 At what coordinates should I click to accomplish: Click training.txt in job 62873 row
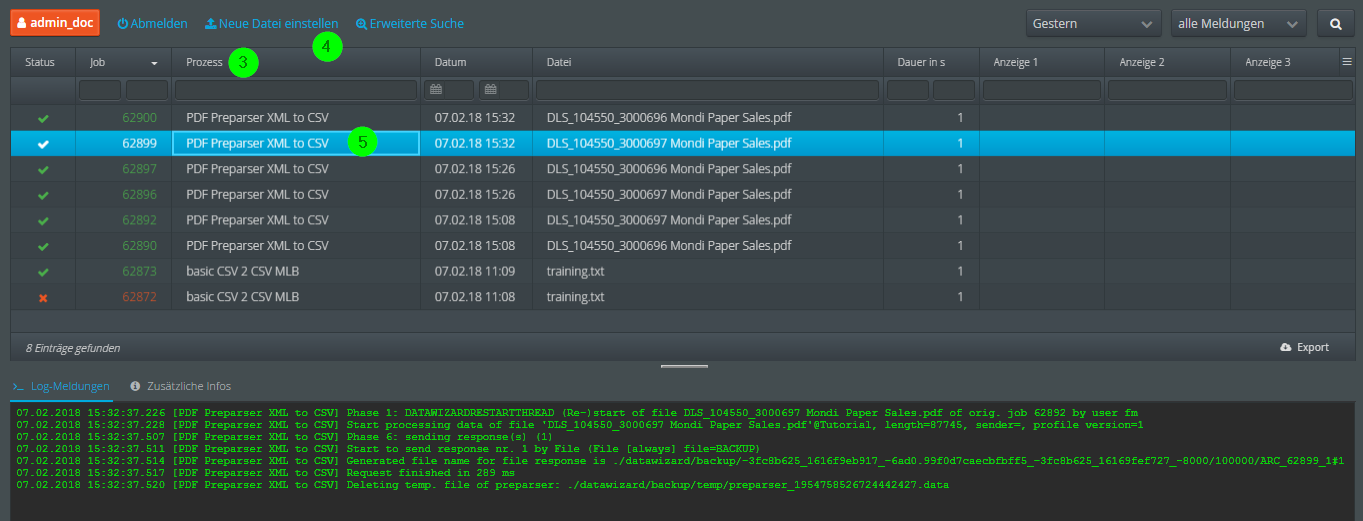point(575,271)
